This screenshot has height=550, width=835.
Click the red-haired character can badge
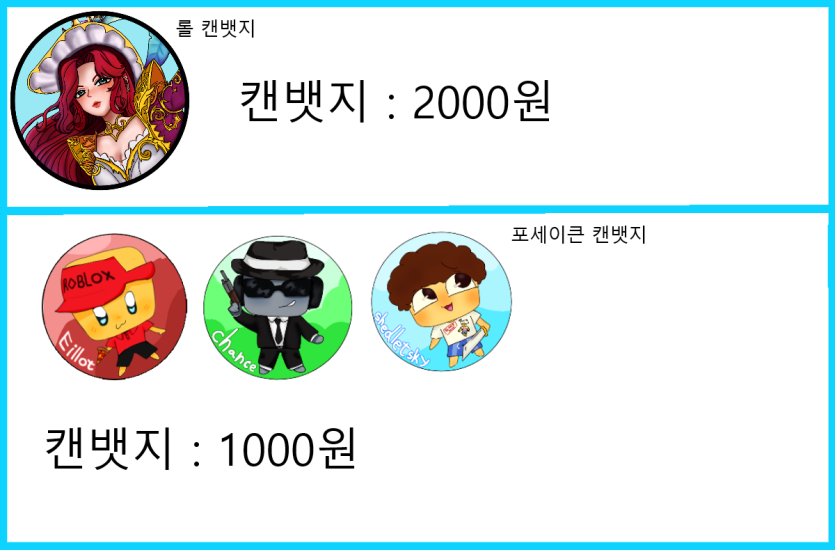point(100,100)
